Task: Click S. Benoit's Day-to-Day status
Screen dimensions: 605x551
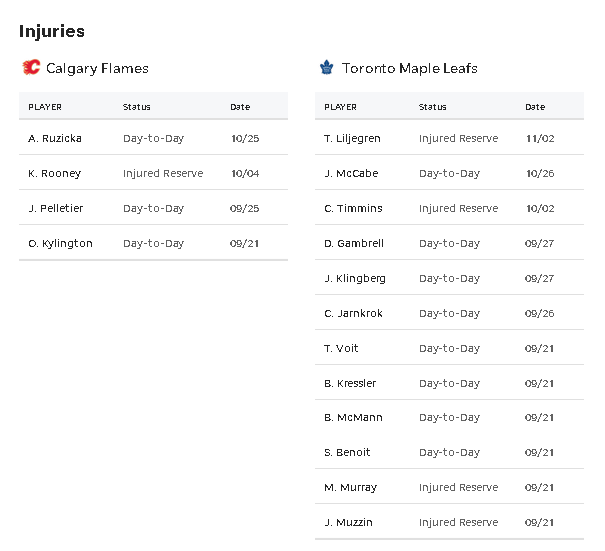Action: coord(450,453)
